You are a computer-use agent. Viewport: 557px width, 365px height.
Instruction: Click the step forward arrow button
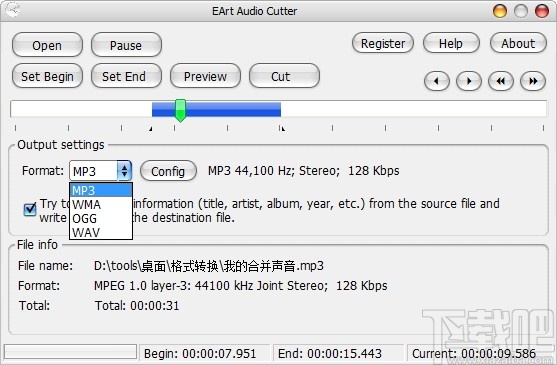pos(469,81)
